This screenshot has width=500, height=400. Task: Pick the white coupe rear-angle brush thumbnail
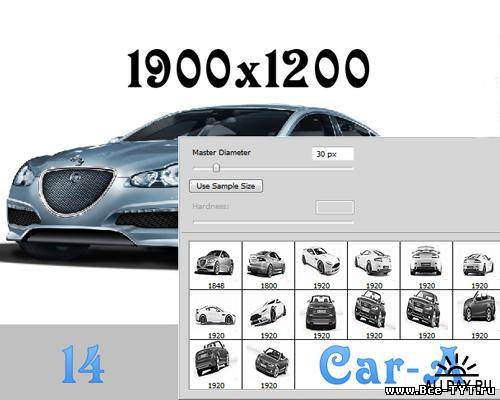pos(374,265)
